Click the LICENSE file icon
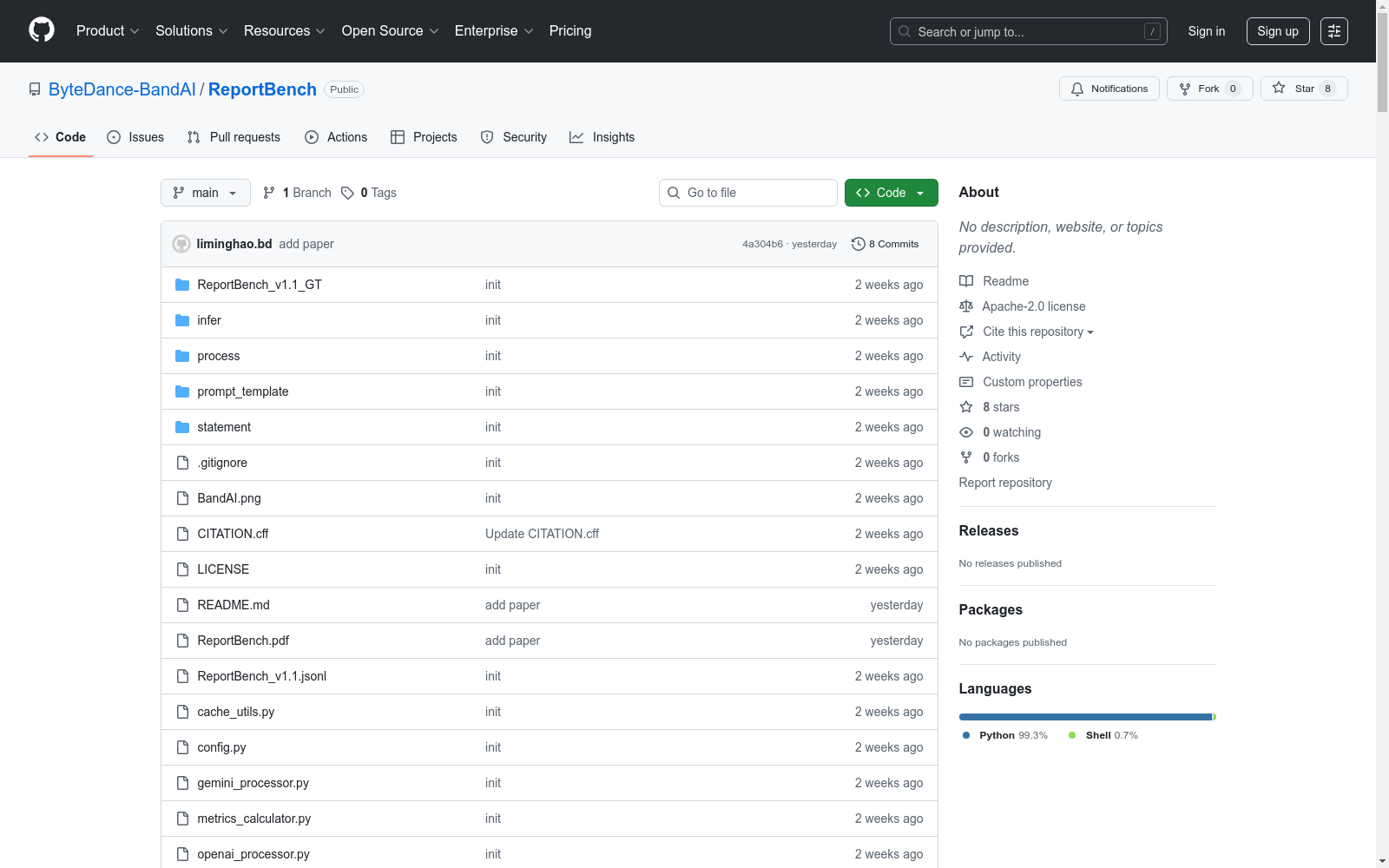 [182, 569]
